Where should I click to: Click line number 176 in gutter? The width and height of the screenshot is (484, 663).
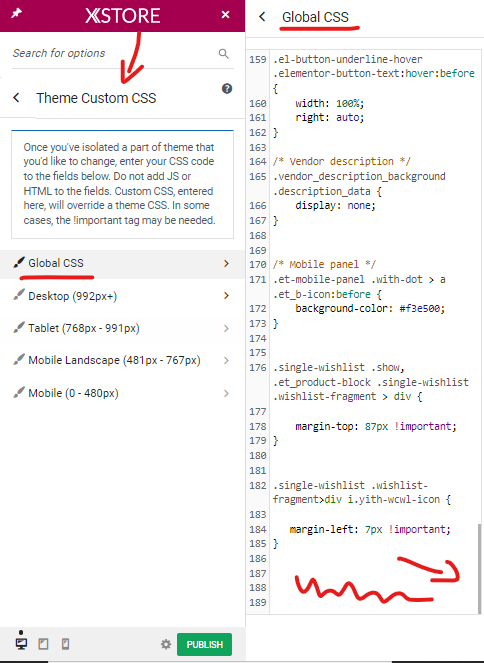click(258, 368)
